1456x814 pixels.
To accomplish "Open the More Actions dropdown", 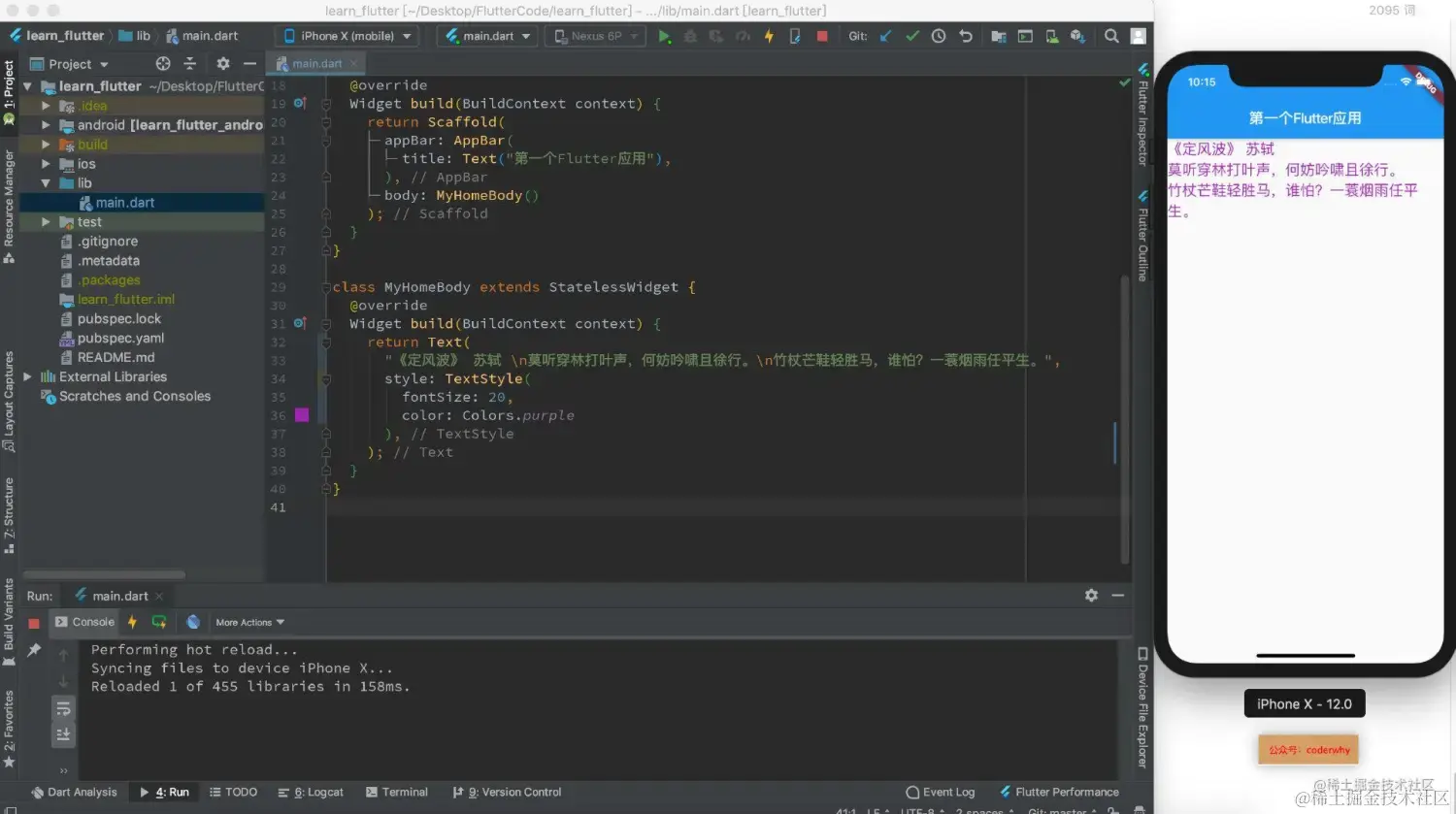I will click(x=250, y=622).
